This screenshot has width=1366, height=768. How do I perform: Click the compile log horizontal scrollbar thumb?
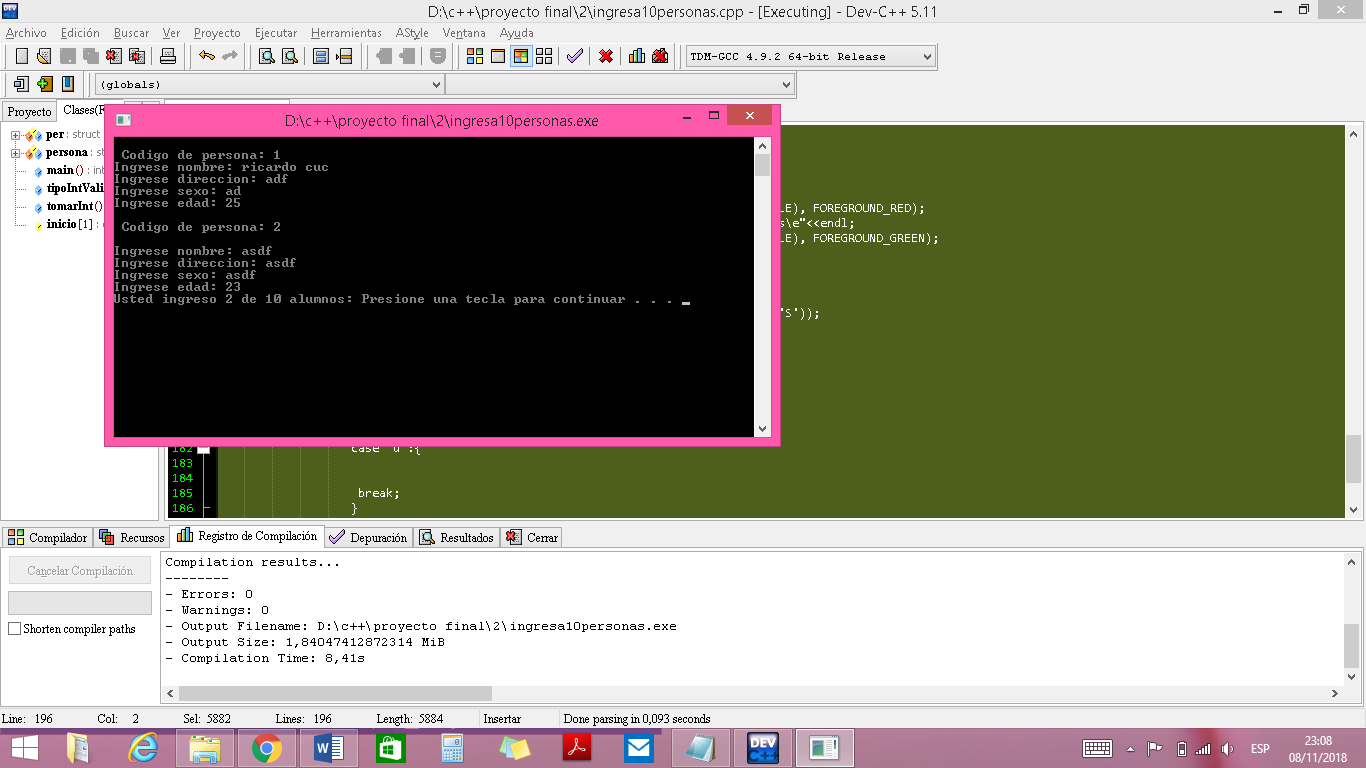pyautogui.click(x=335, y=693)
